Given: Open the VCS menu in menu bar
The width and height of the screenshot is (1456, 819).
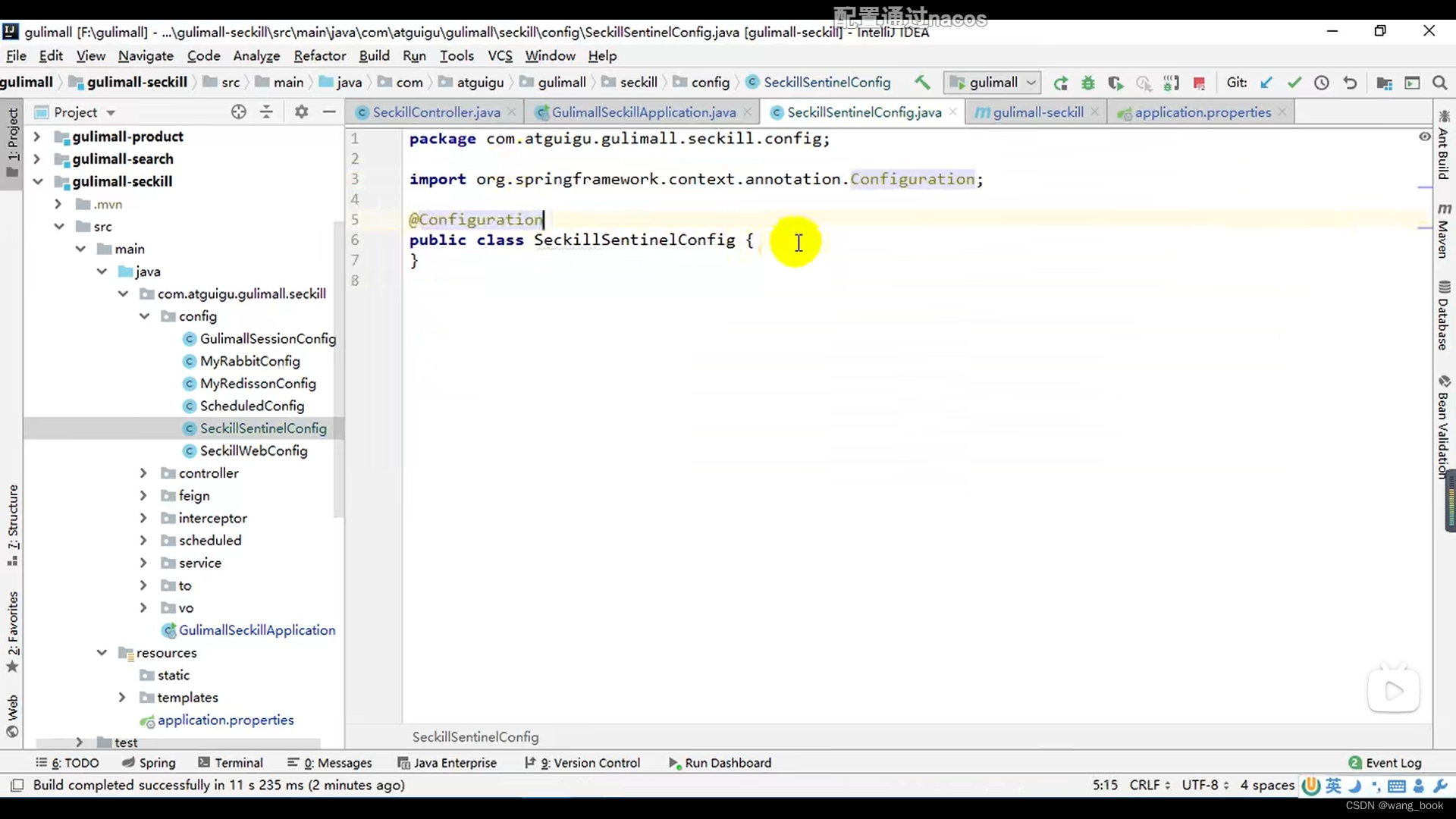Looking at the screenshot, I should (499, 55).
